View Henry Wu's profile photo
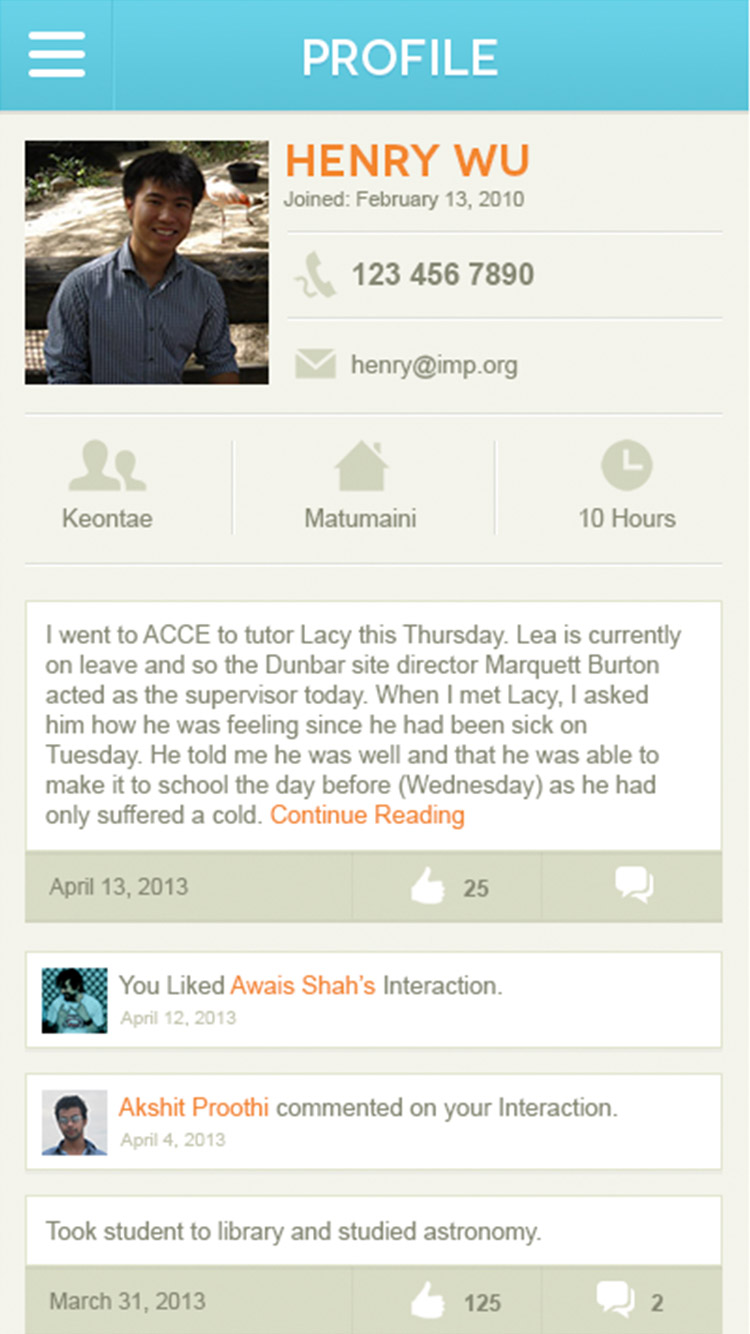 click(x=147, y=262)
